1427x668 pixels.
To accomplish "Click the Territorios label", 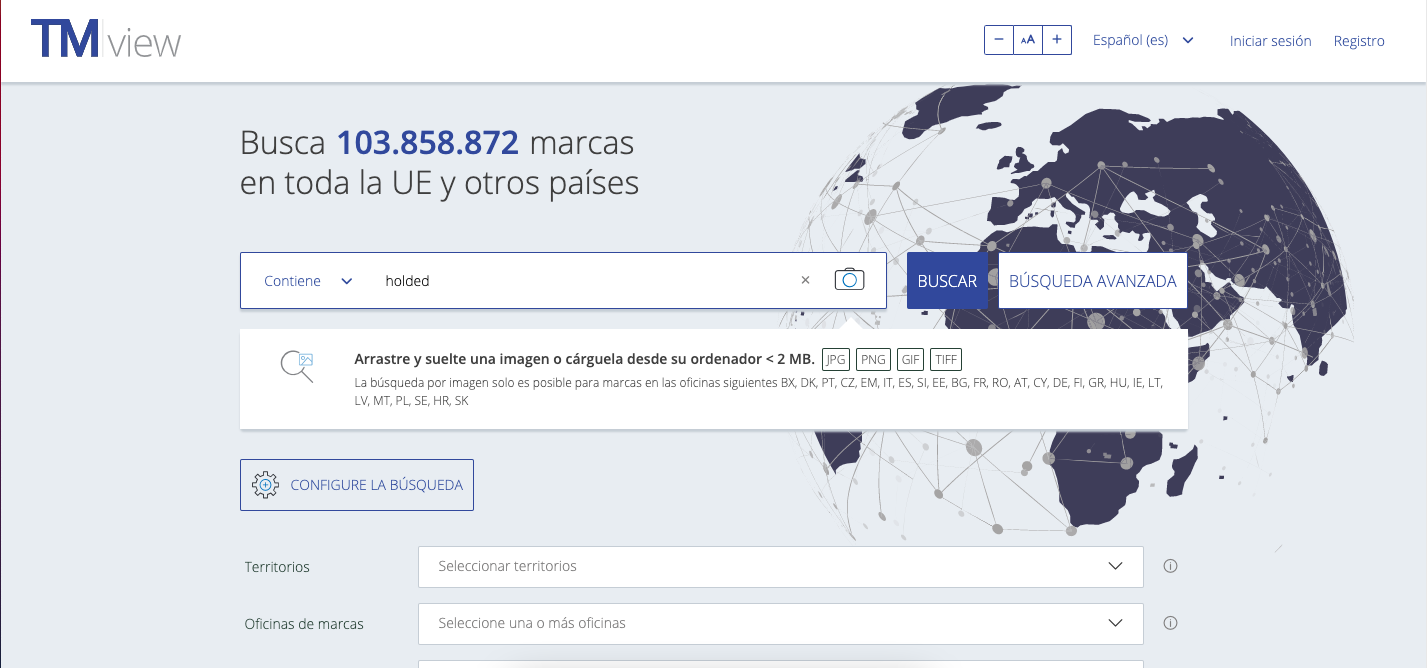I will coord(277,567).
